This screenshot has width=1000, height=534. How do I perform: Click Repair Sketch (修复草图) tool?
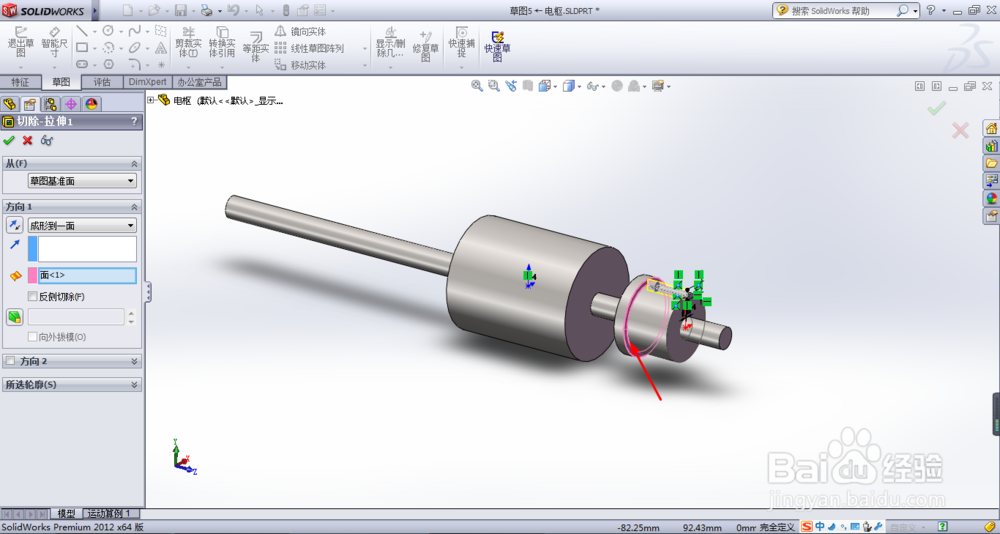coord(425,45)
